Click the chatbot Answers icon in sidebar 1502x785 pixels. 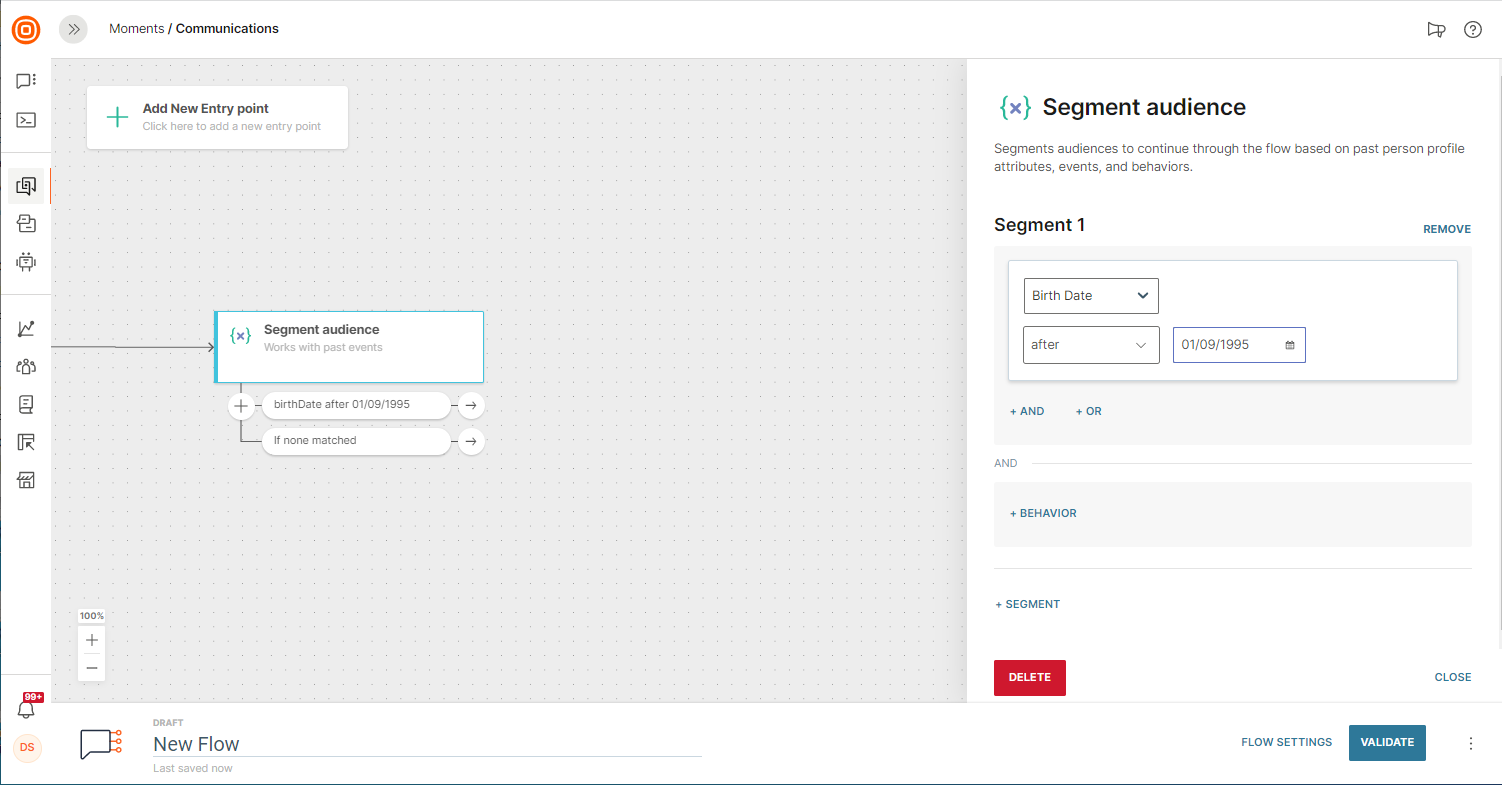26,262
